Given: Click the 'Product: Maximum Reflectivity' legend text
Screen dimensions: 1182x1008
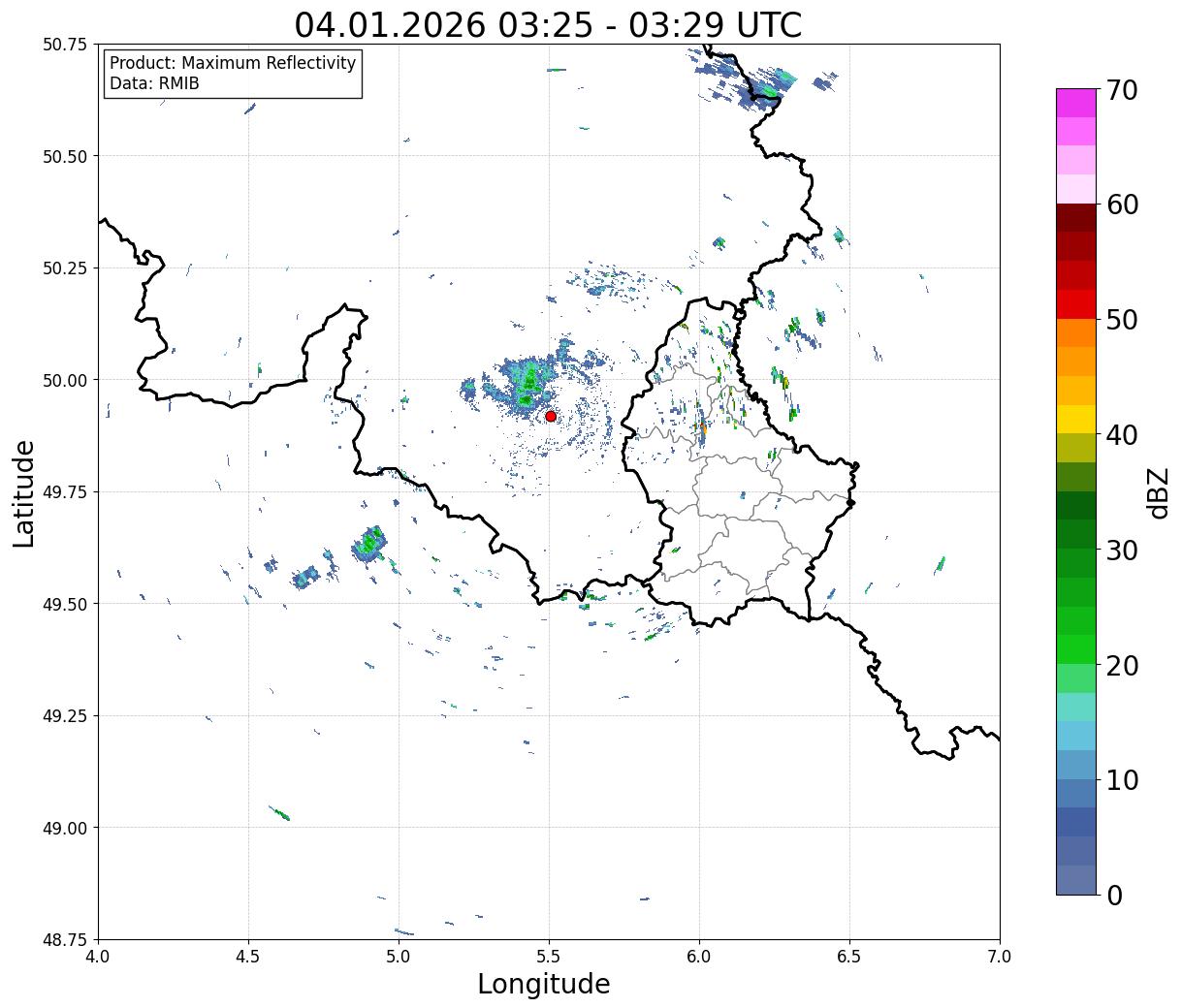Looking at the screenshot, I should point(233,63).
